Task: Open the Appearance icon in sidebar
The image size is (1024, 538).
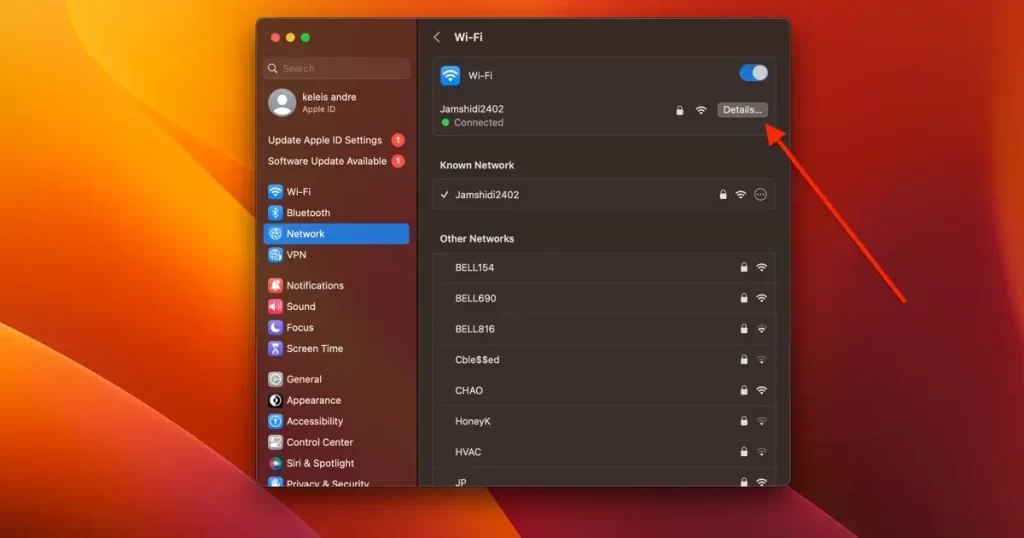Action: pyautogui.click(x=276, y=400)
